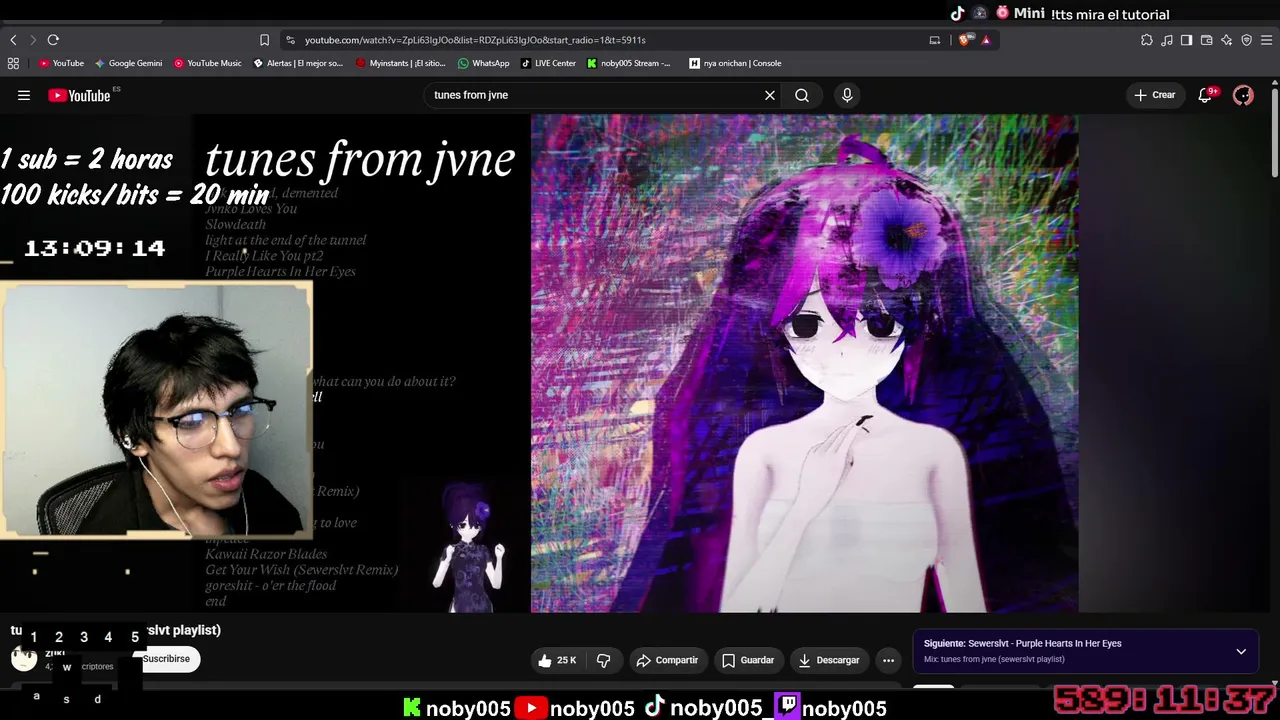This screenshot has width=1280, height=720.
Task: Open the browser main hamburger menu
Action: (1267, 40)
